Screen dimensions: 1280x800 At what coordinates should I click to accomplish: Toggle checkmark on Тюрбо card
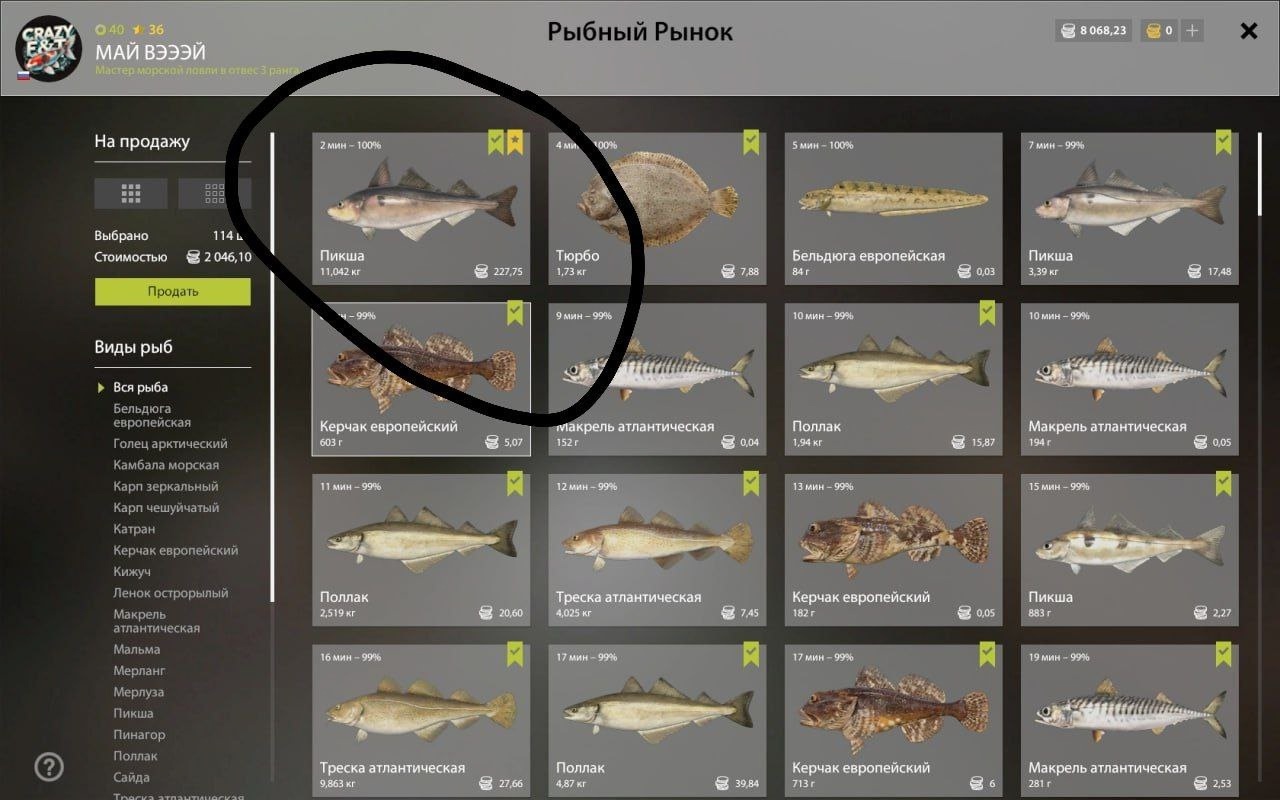(751, 142)
